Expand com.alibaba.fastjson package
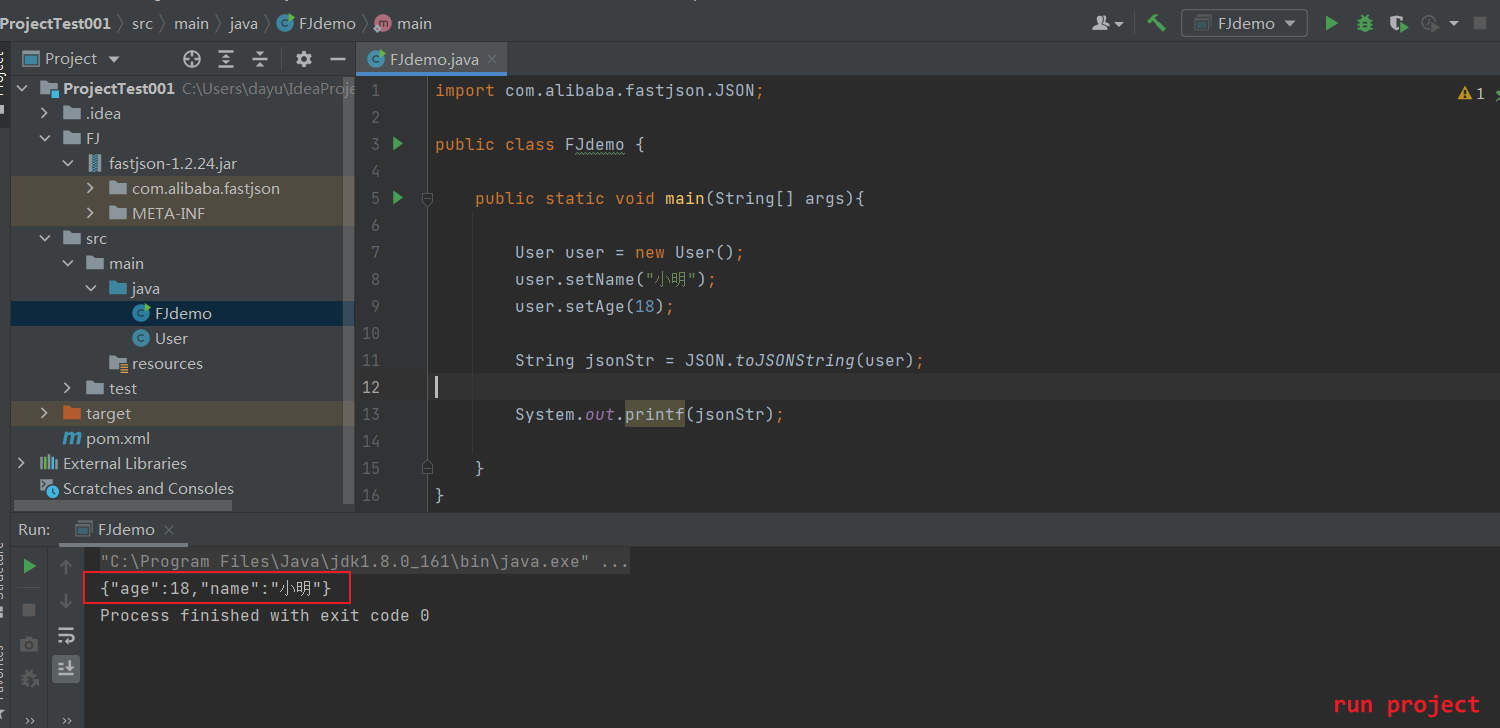Viewport: 1500px width, 728px height. (x=90, y=188)
